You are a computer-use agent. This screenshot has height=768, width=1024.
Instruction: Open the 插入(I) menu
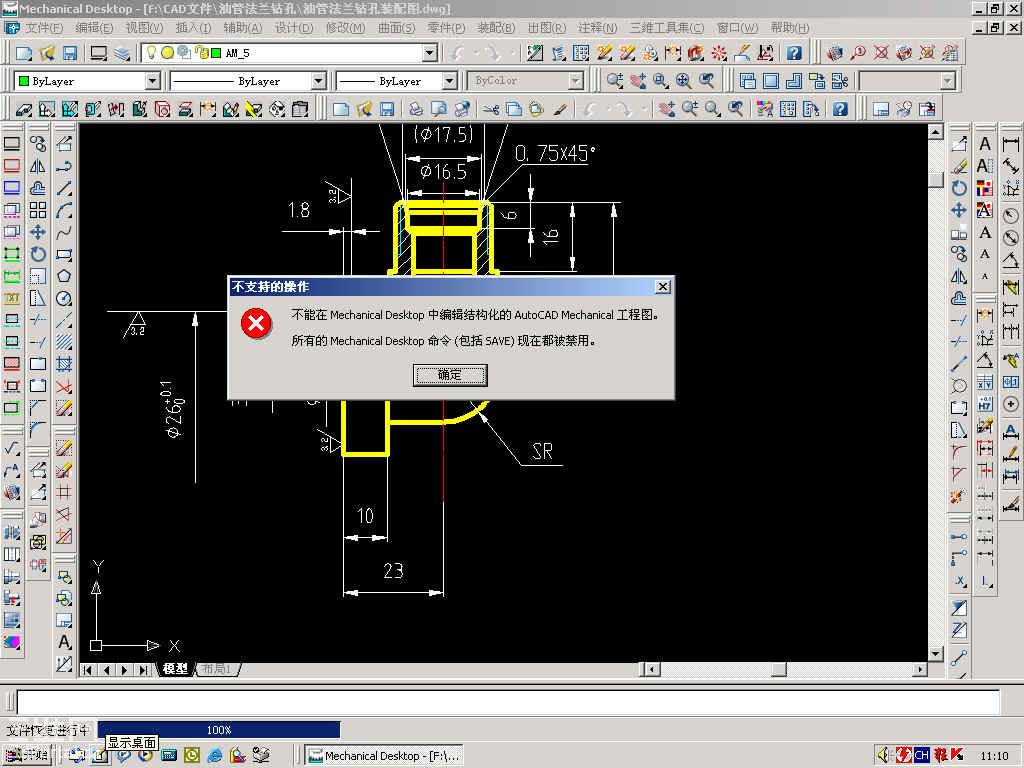pyautogui.click(x=193, y=28)
